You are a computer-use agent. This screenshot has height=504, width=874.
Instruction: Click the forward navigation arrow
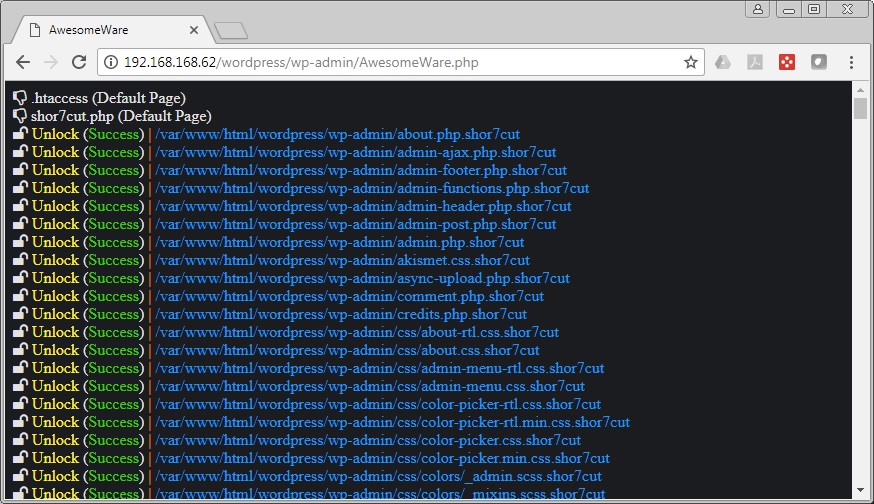(51, 62)
